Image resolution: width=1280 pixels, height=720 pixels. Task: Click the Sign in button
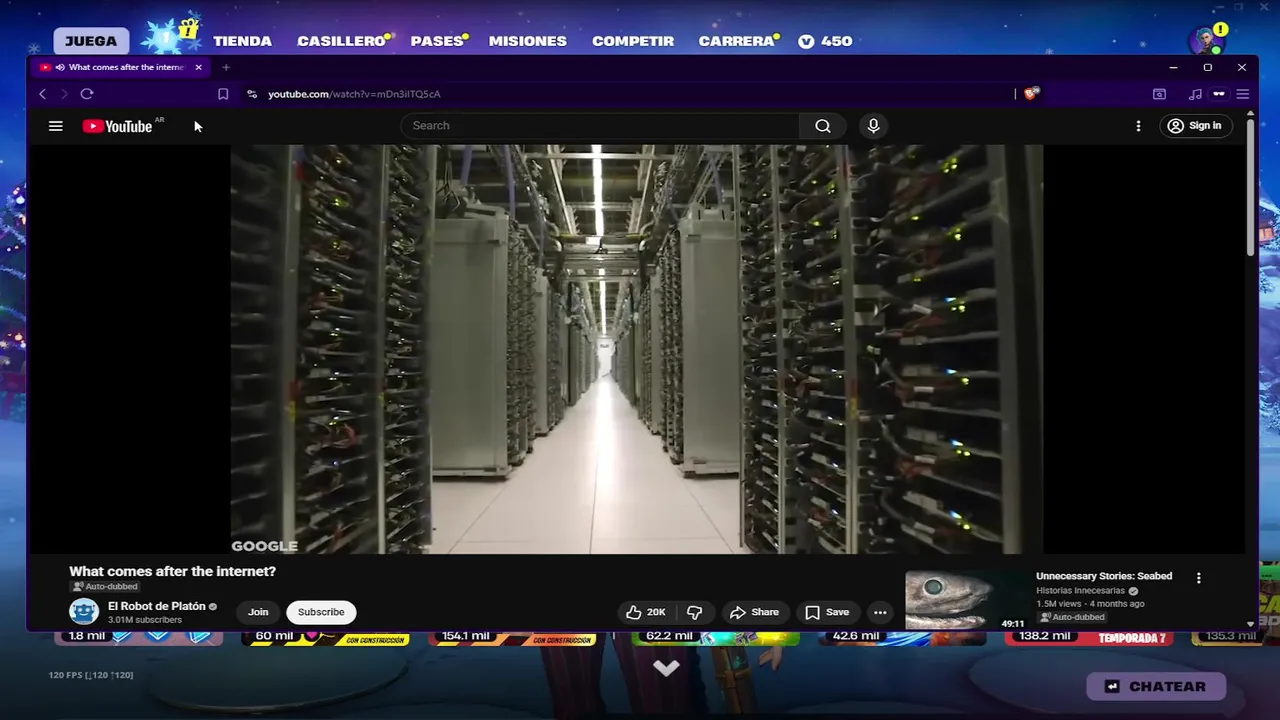click(x=1195, y=126)
